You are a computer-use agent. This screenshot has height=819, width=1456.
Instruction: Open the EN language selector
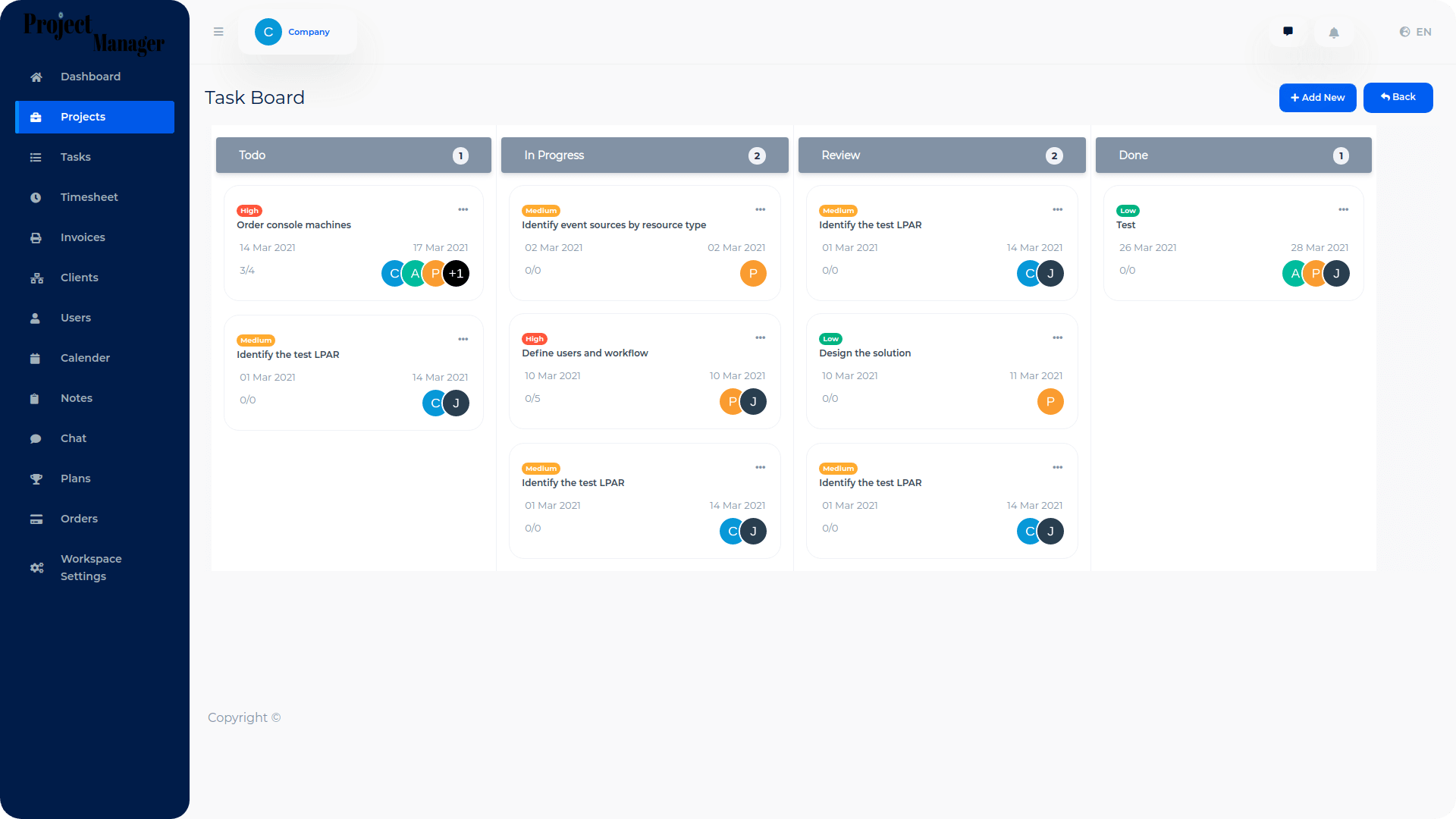[x=1415, y=32]
